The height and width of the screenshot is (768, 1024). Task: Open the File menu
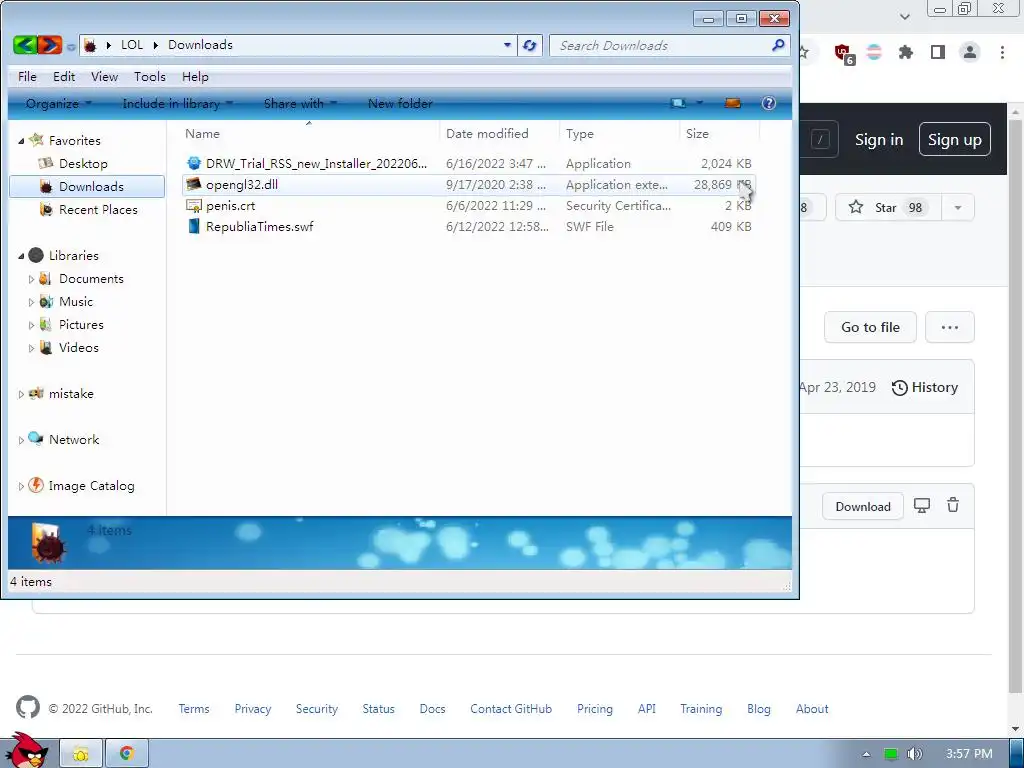pyautogui.click(x=27, y=76)
